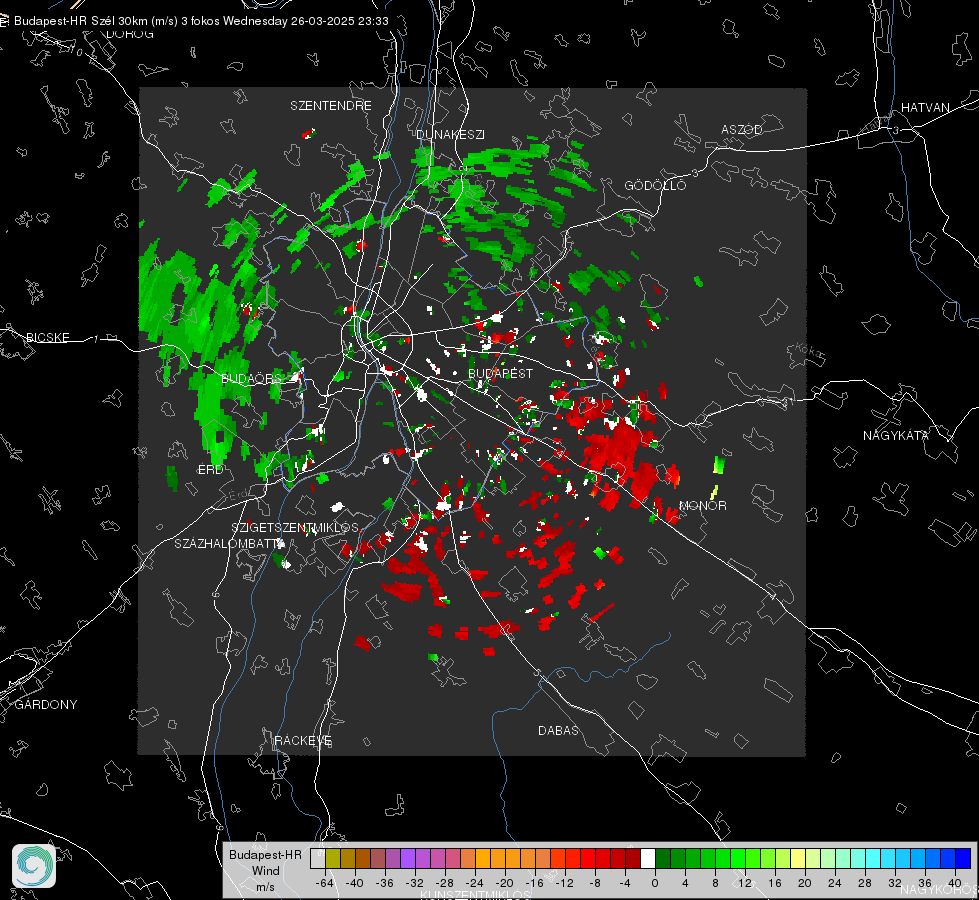Click the ASZÓD town label
The width and height of the screenshot is (979, 900).
(x=742, y=130)
